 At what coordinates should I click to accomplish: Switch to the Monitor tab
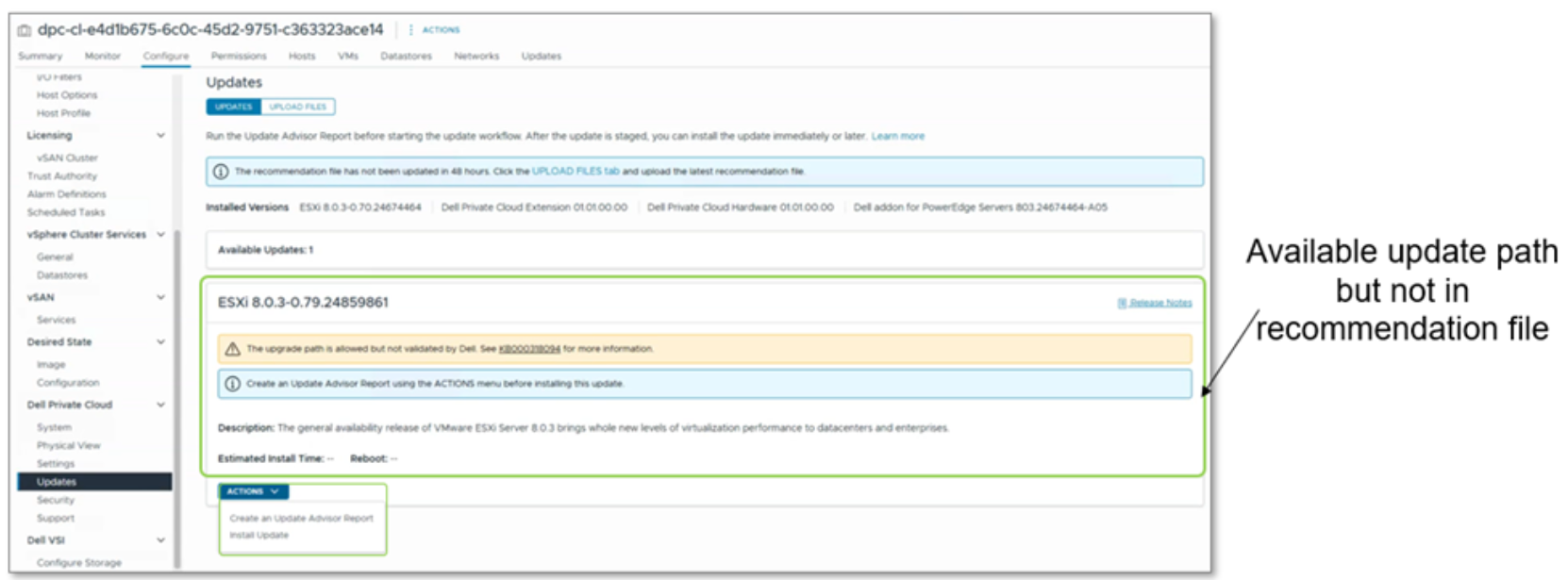(x=103, y=57)
